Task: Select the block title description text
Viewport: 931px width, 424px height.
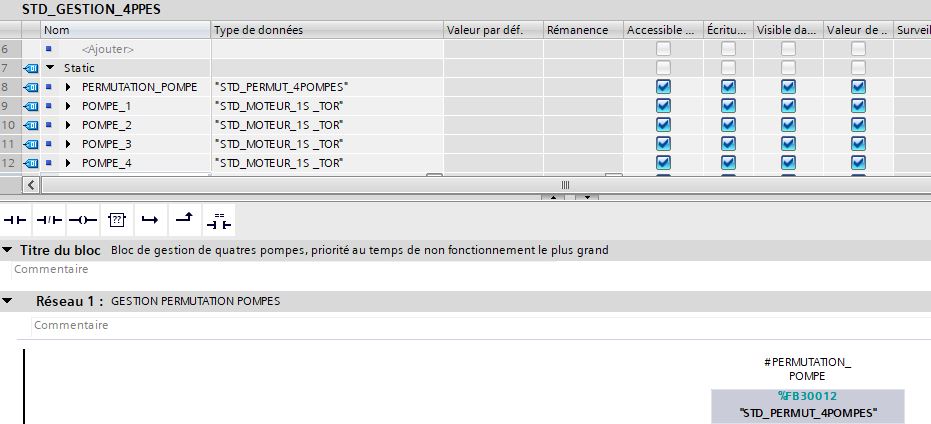Action: pos(360,250)
